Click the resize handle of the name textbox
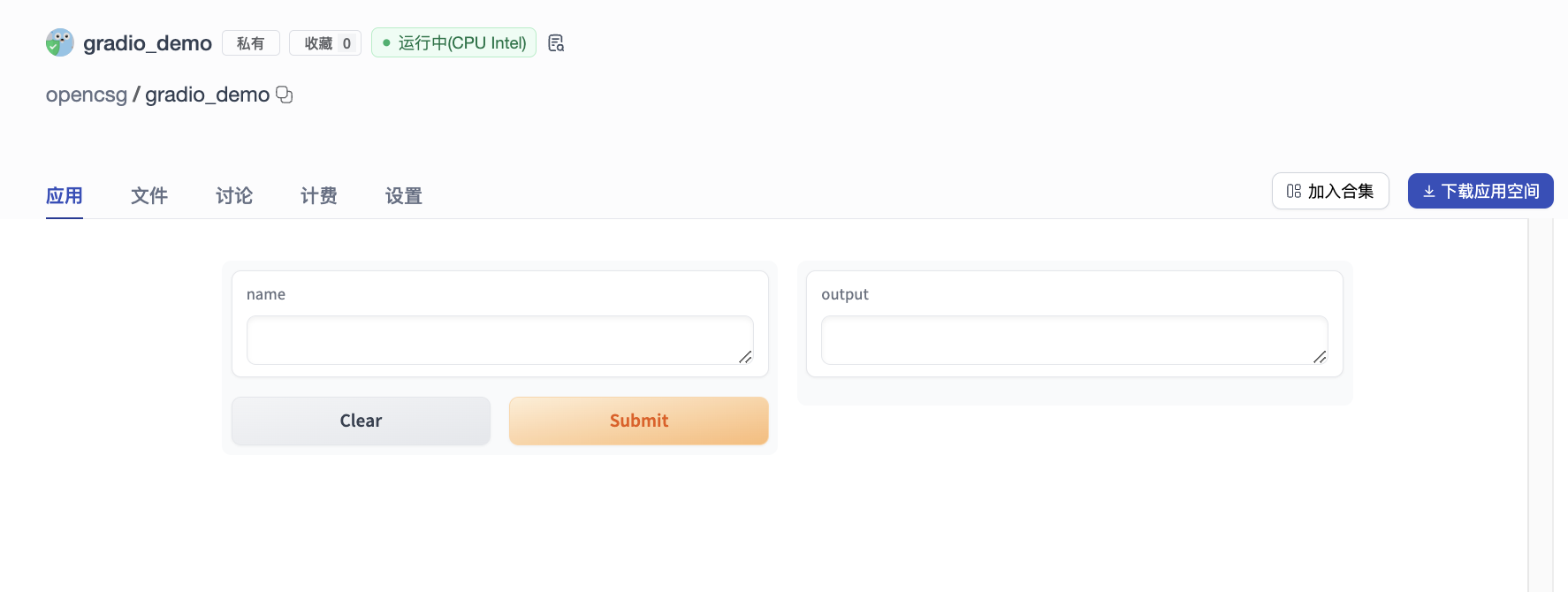1568x592 pixels. click(745, 356)
